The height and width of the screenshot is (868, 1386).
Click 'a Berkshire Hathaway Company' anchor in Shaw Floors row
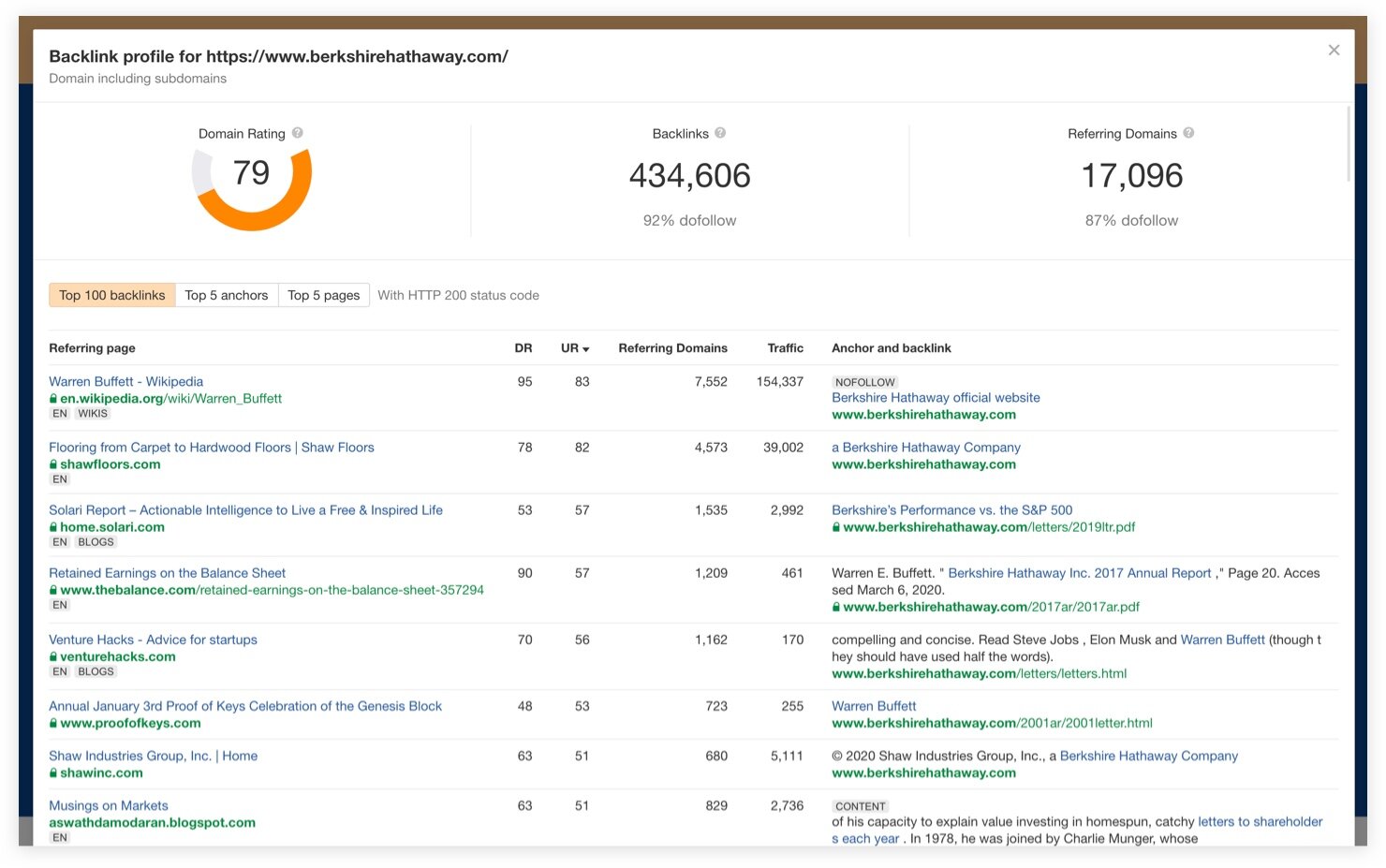pos(926,448)
